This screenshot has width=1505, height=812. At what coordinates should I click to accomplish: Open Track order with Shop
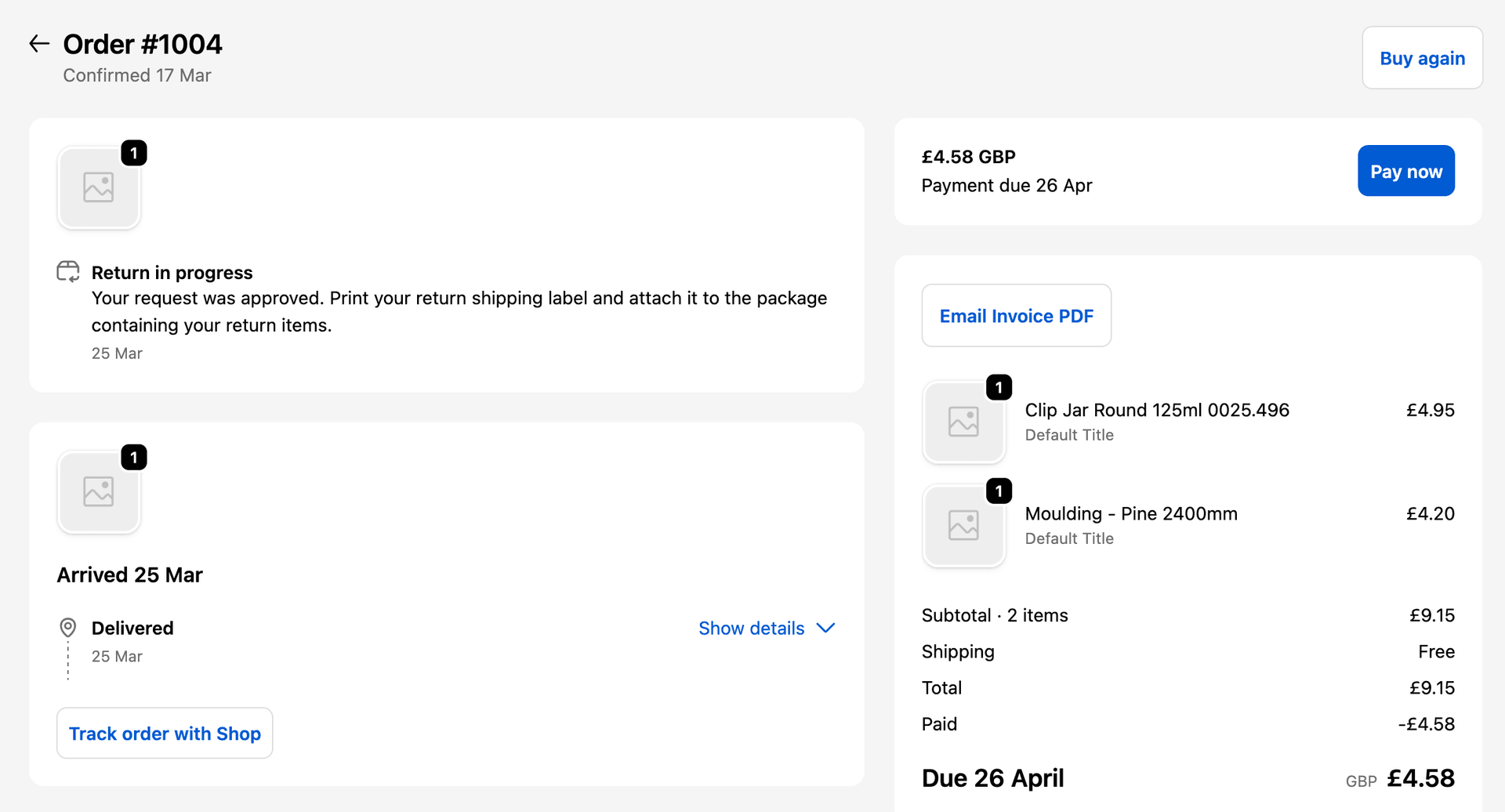click(165, 733)
